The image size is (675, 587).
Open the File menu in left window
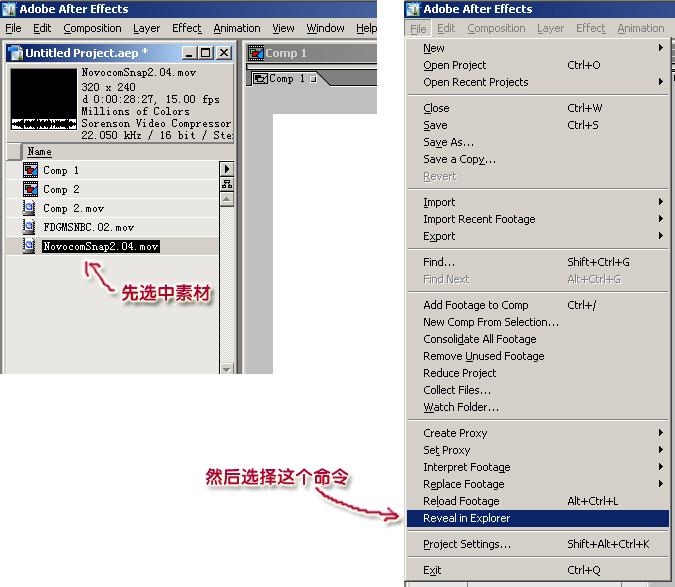coord(13,28)
